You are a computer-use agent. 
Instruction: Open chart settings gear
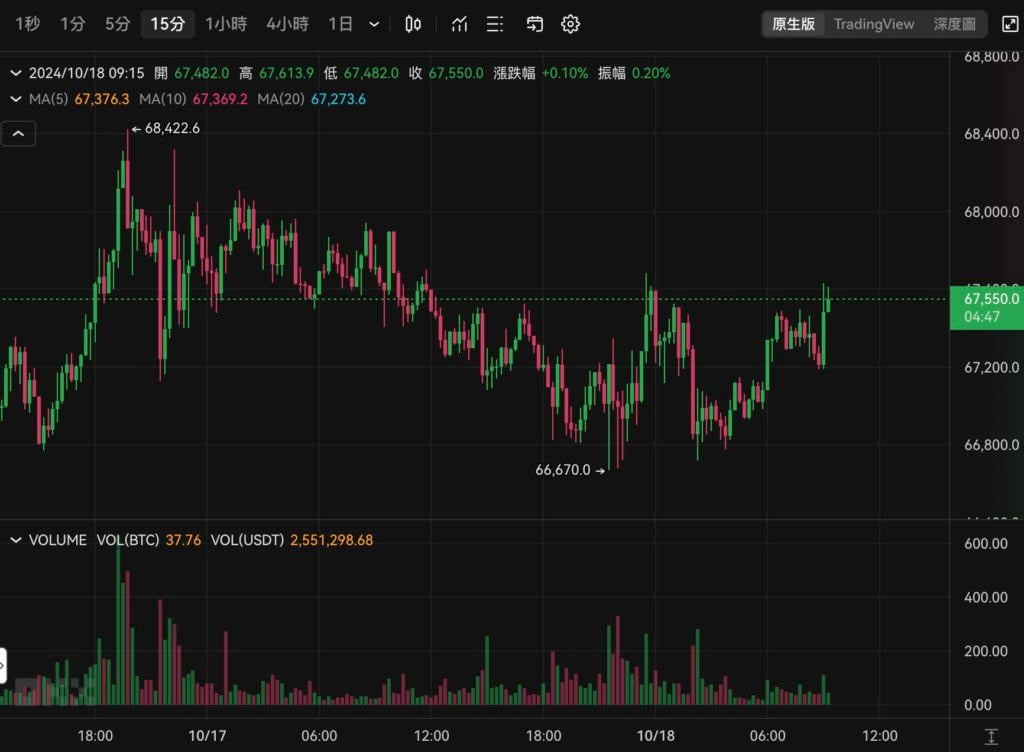tap(570, 24)
